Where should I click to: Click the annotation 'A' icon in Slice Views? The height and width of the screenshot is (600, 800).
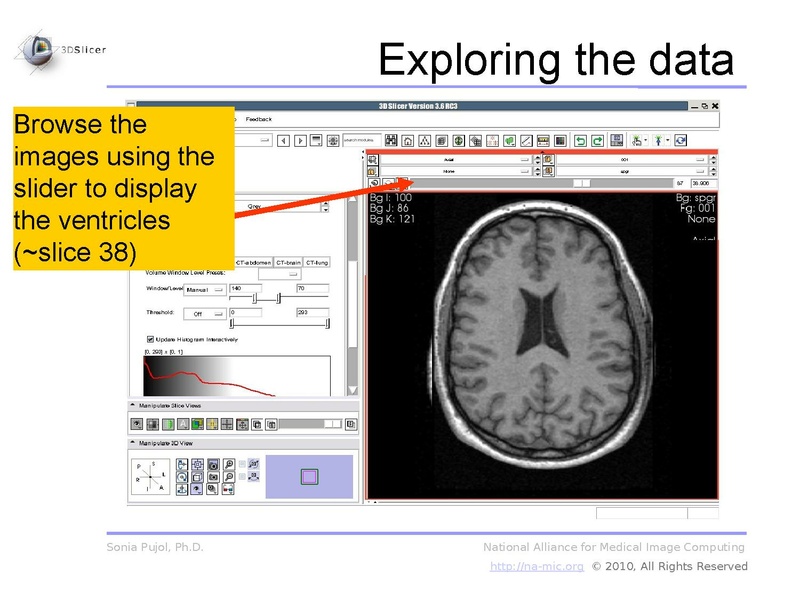(183, 424)
